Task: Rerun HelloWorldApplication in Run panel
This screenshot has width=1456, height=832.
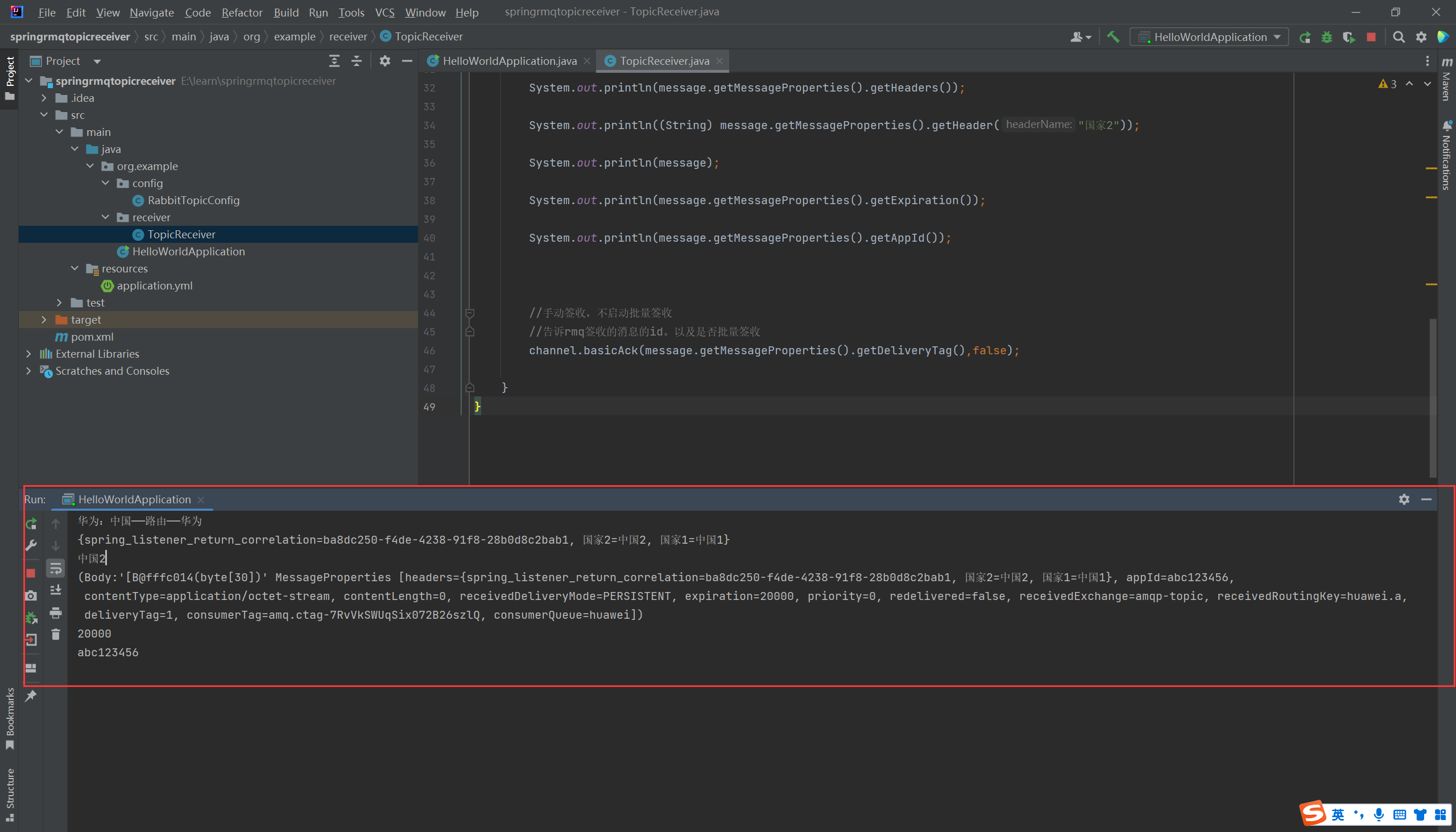Action: tap(31, 523)
